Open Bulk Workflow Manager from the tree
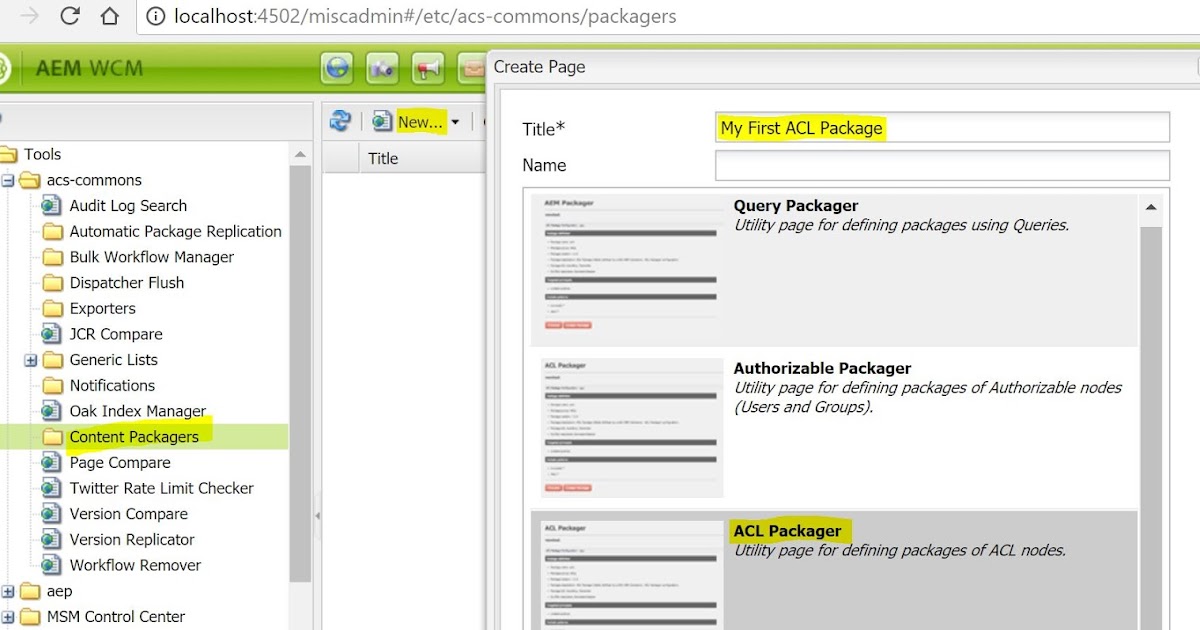The width and height of the screenshot is (1200, 630). pyautogui.click(x=143, y=257)
